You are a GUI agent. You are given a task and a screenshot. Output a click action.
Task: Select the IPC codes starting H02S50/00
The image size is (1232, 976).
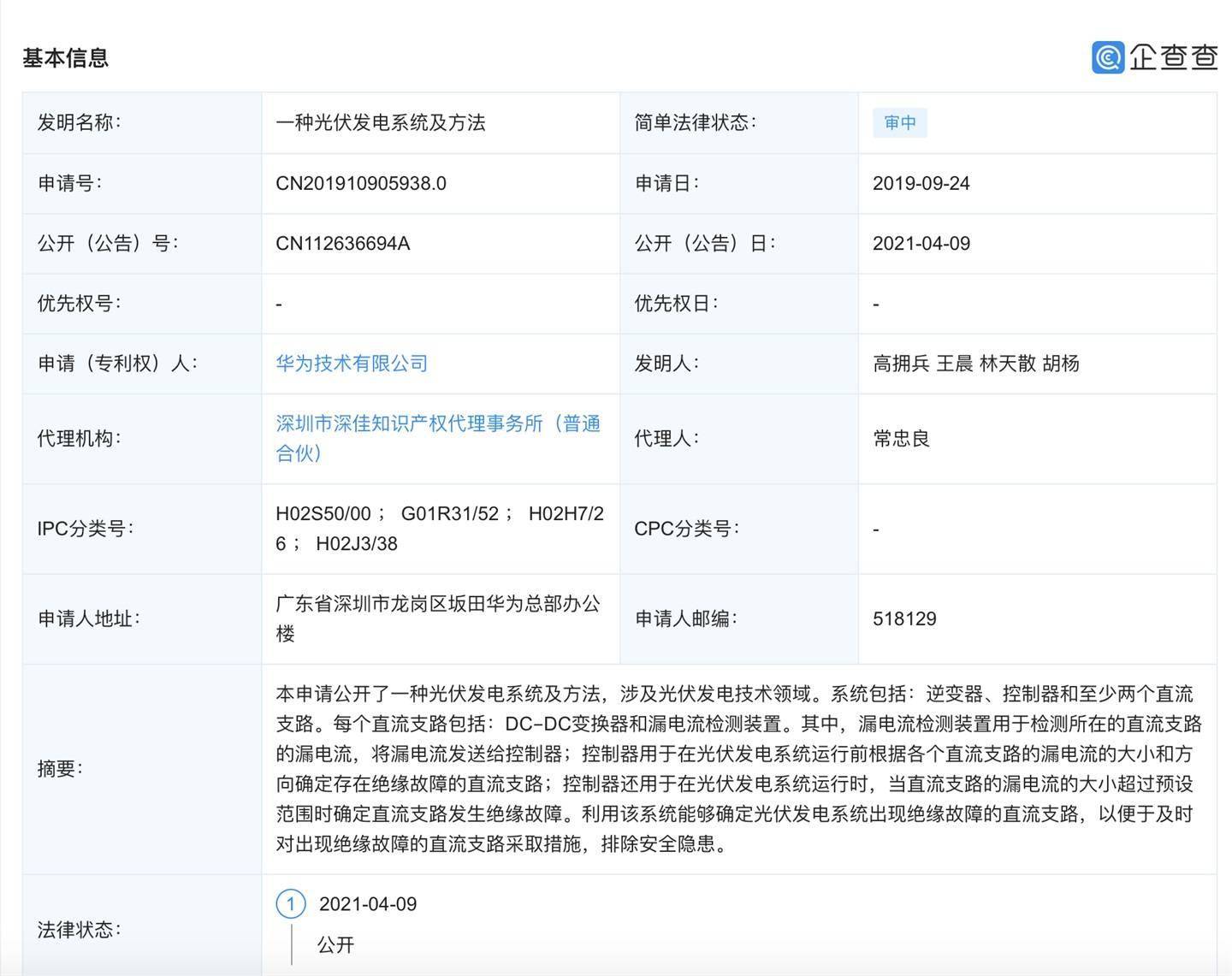click(x=440, y=529)
